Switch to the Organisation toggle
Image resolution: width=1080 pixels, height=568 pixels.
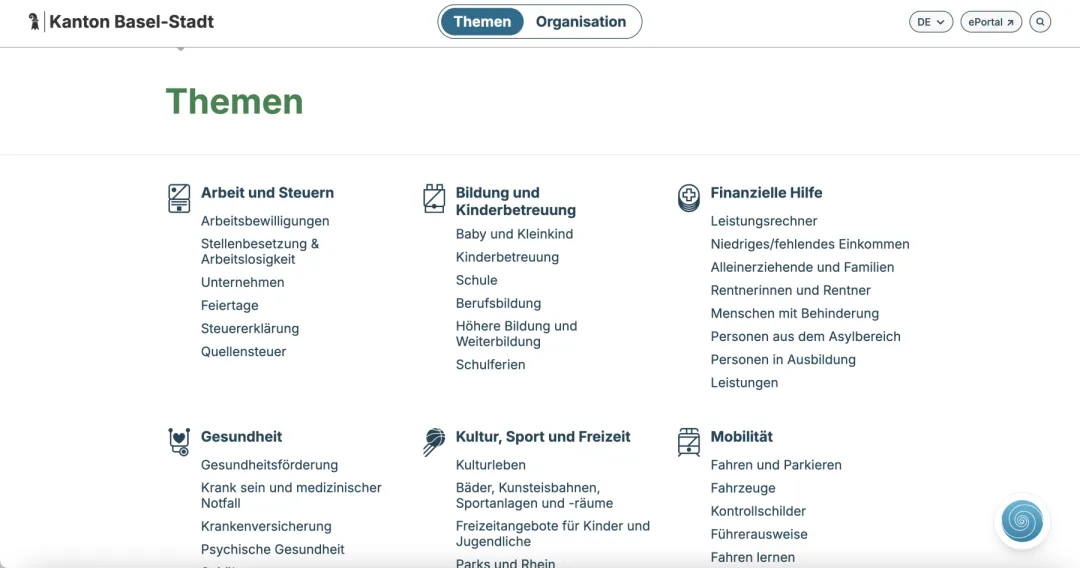581,22
